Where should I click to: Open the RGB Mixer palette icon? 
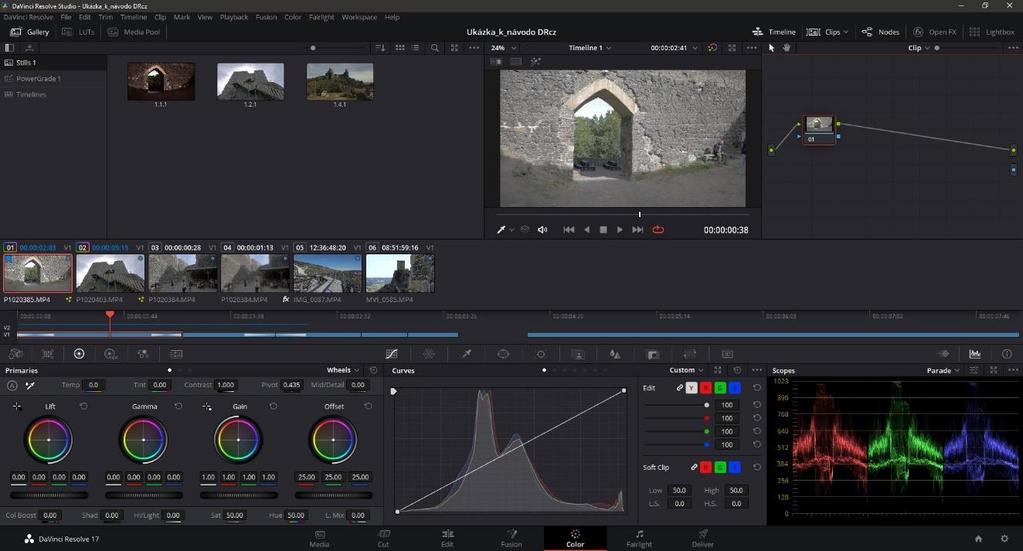tap(143, 354)
